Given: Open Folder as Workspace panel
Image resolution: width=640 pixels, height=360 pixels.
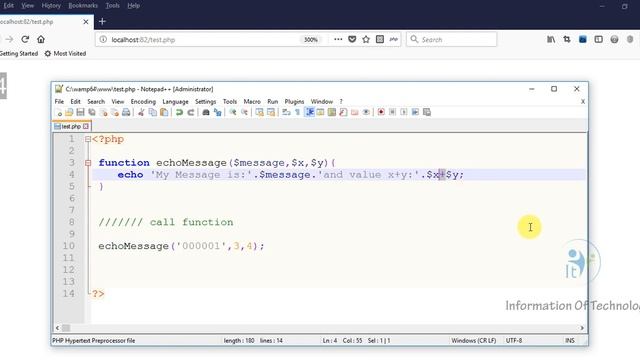Looking at the screenshot, I should [355, 112].
